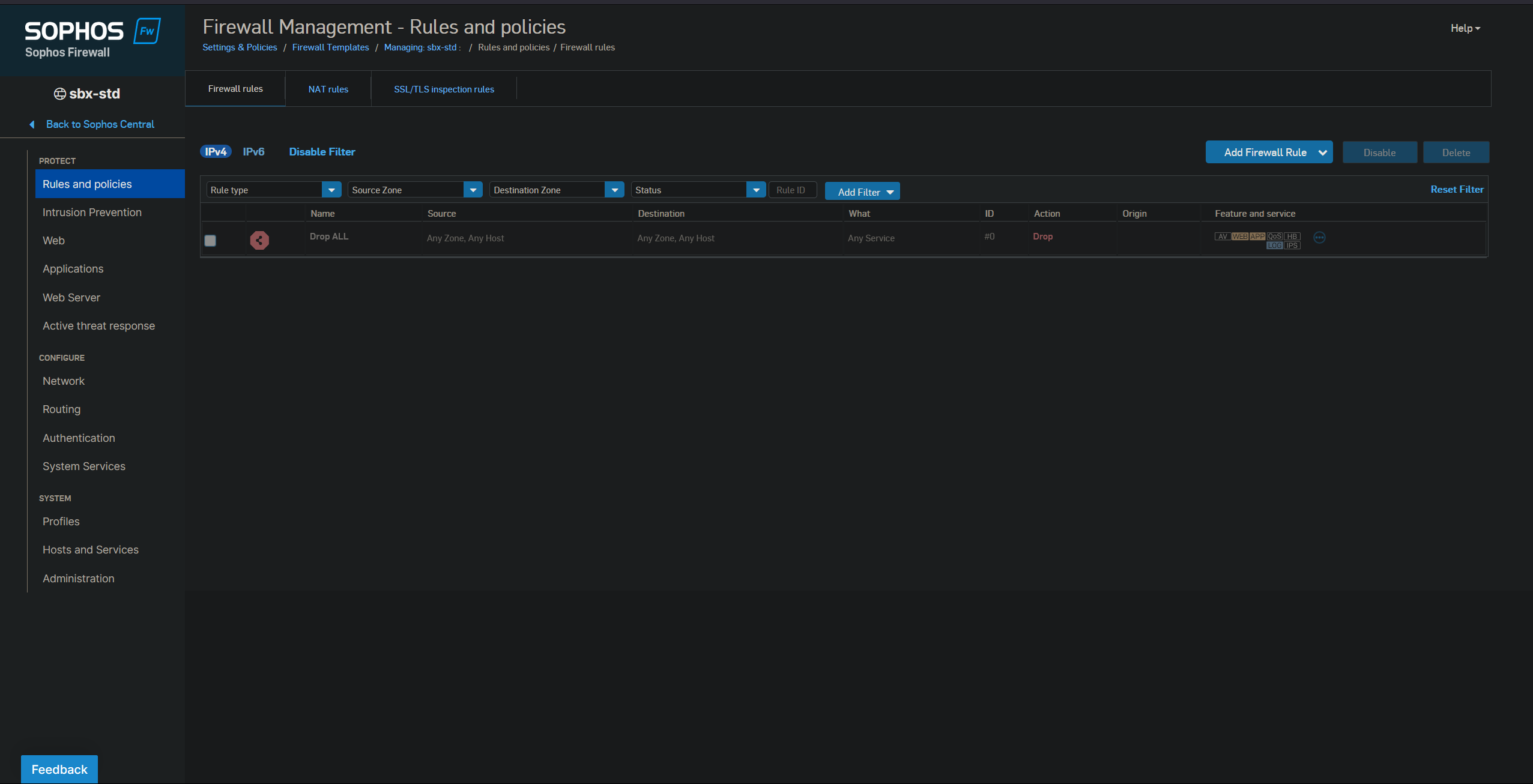Image resolution: width=1533 pixels, height=784 pixels.
Task: Click the LOG feature badge
Action: (1274, 246)
